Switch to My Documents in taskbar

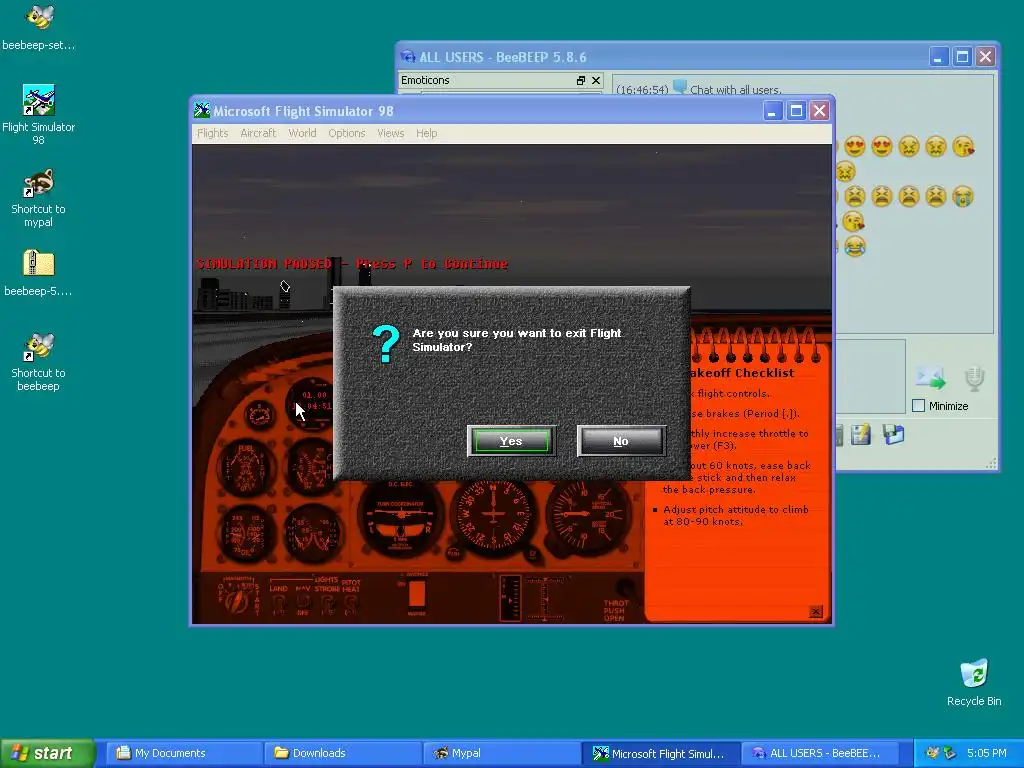pos(183,753)
